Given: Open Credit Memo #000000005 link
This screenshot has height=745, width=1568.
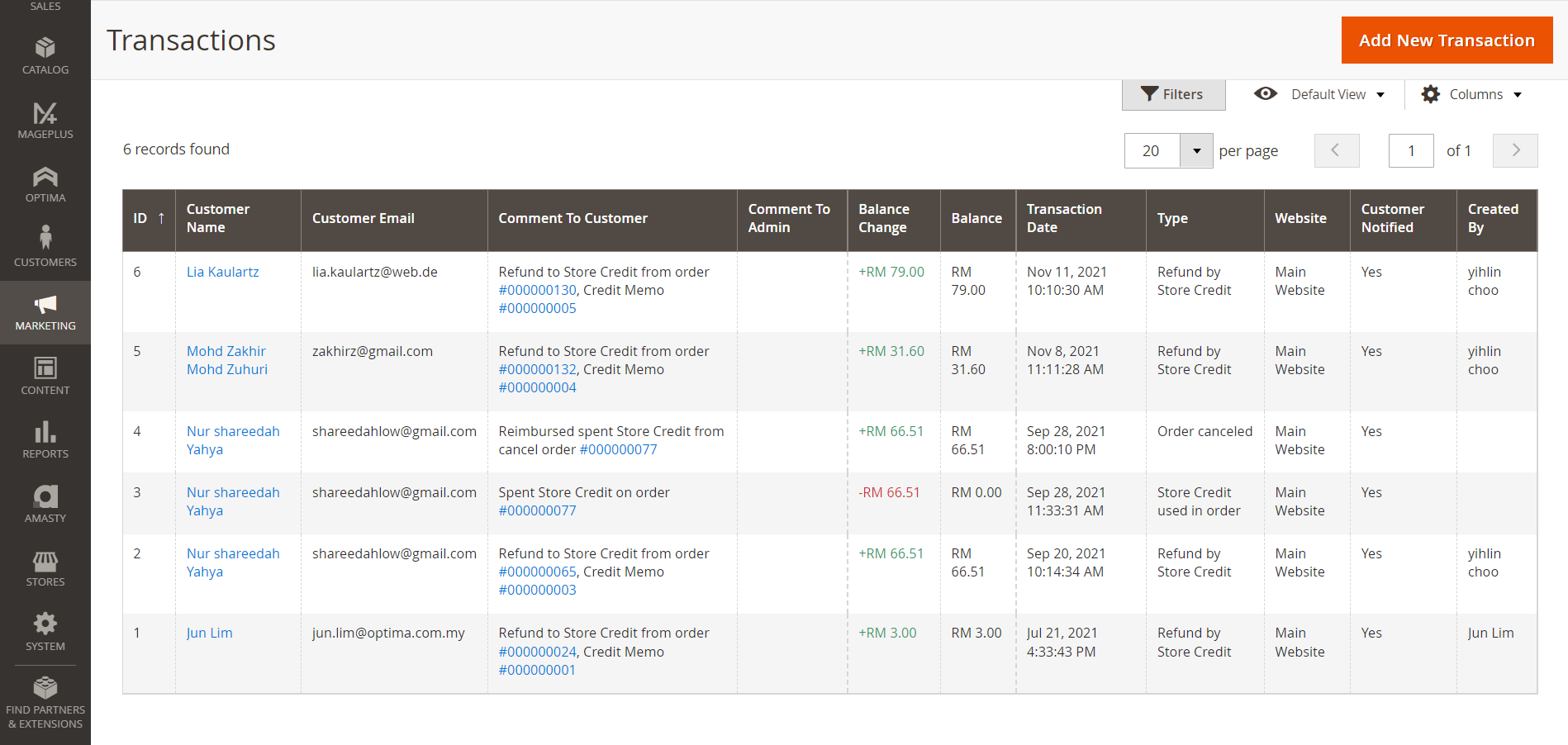Looking at the screenshot, I should 537,308.
